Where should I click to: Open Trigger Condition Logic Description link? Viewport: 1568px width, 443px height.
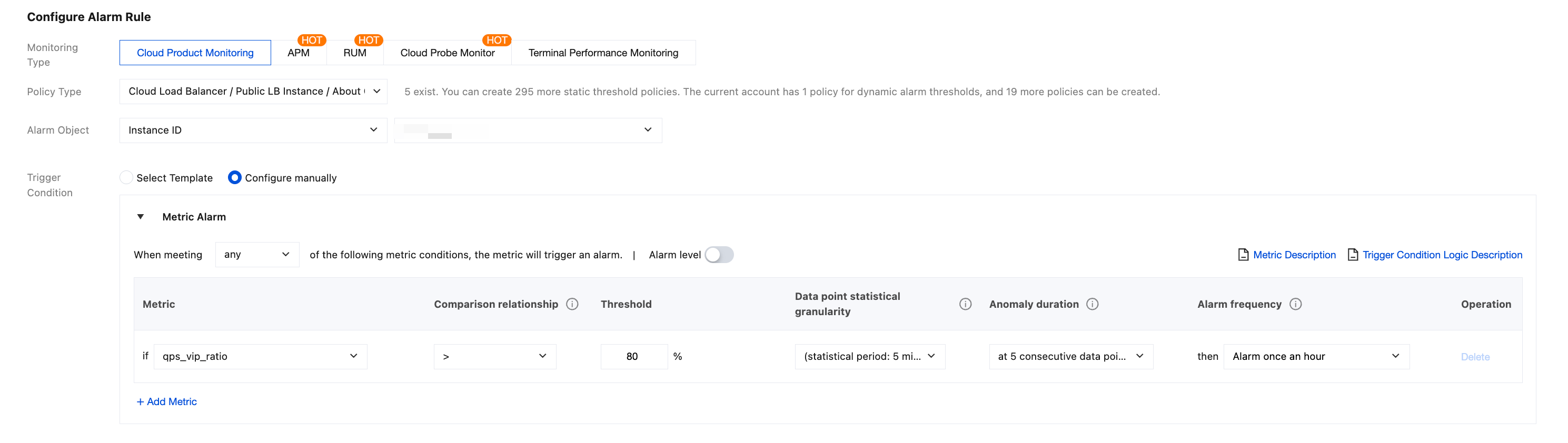point(1442,255)
